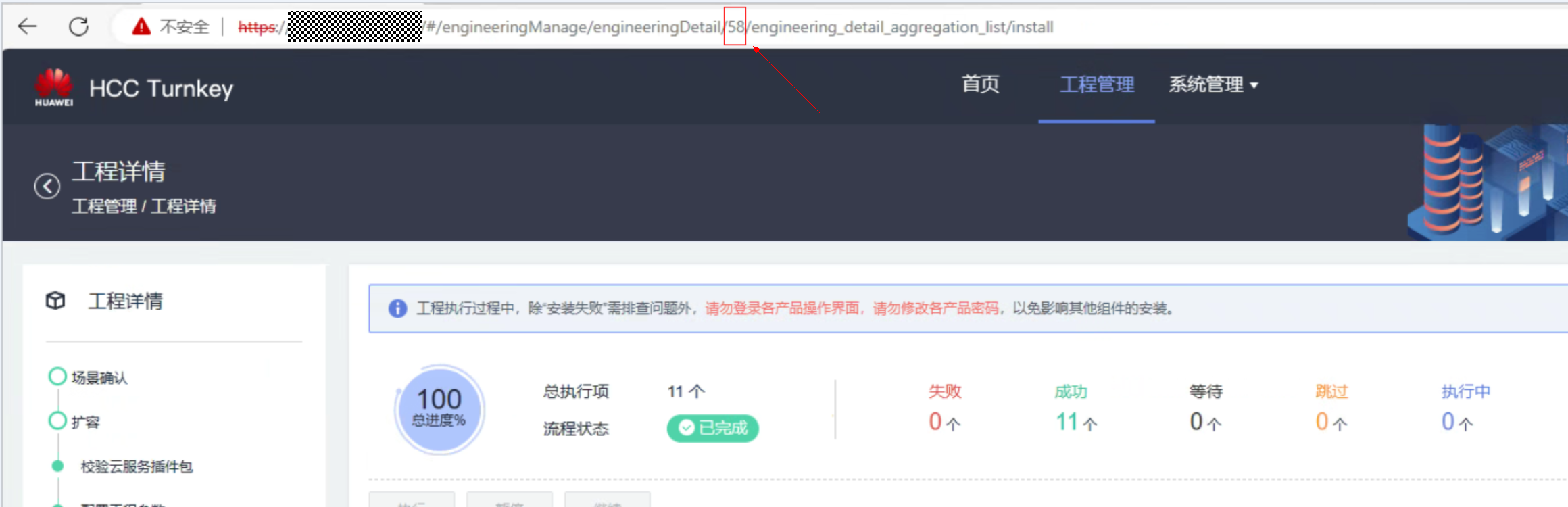Click the red not-secure warning triangle
Screen dimensions: 1568x507
(x=141, y=26)
